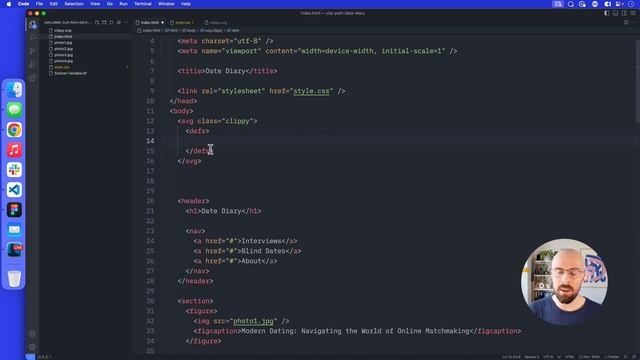This screenshot has width=640, height=360.
Task: Split the editor to the right
Action: tap(626, 22)
